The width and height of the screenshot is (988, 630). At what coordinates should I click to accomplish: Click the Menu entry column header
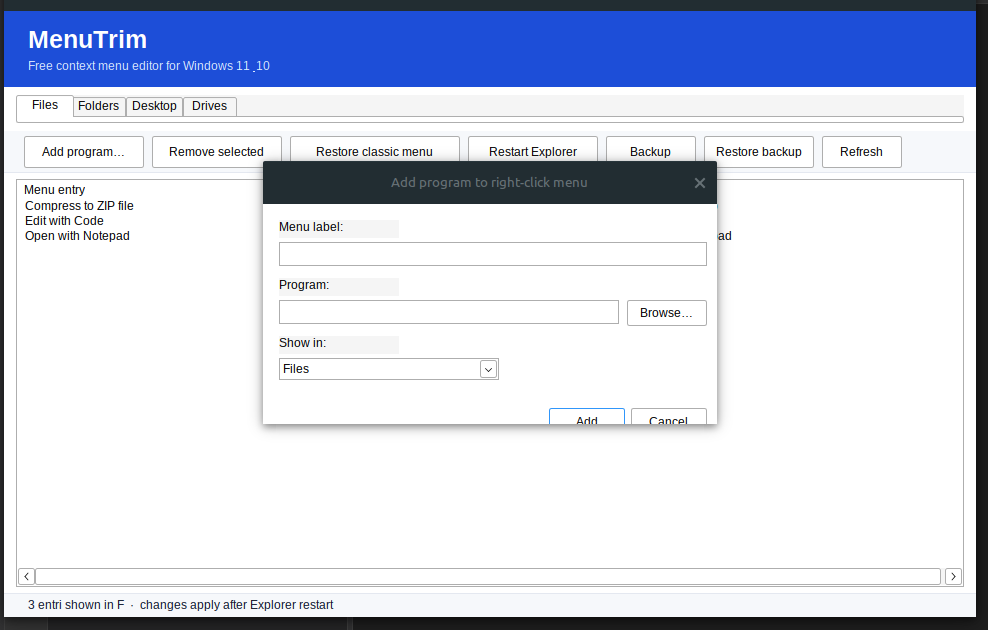(x=55, y=190)
